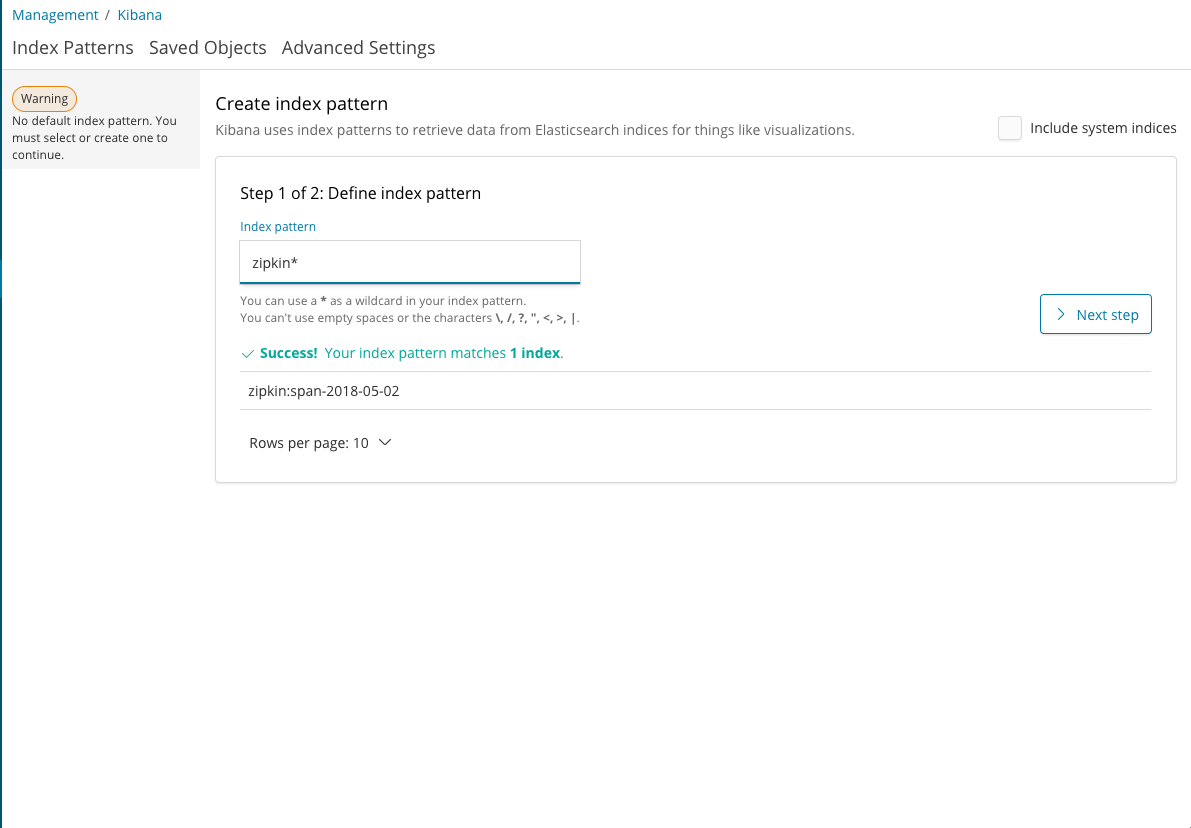Click the Step 1 of 2 heading
1191x828 pixels.
[x=361, y=193]
